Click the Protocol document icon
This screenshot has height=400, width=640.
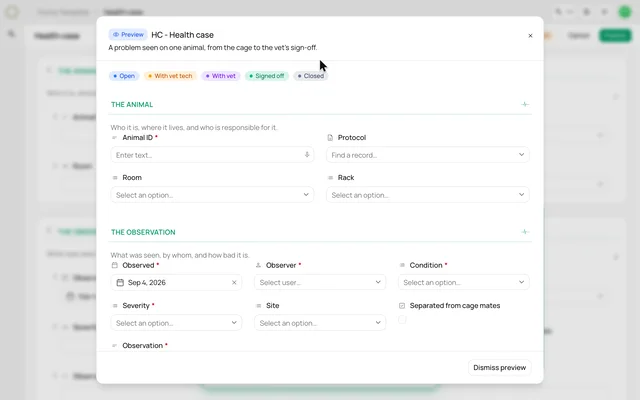[x=330, y=138]
